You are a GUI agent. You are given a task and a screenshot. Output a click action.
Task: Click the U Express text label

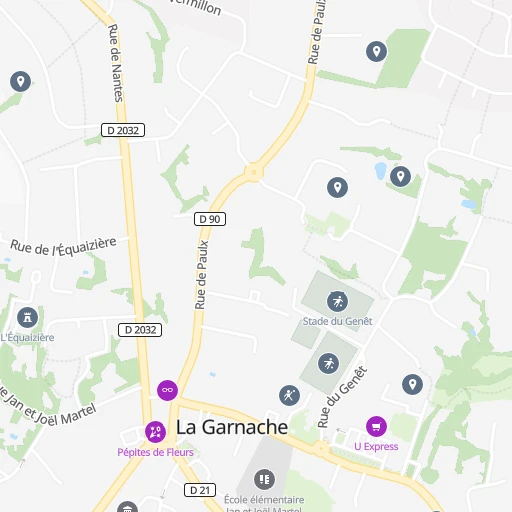(376, 447)
